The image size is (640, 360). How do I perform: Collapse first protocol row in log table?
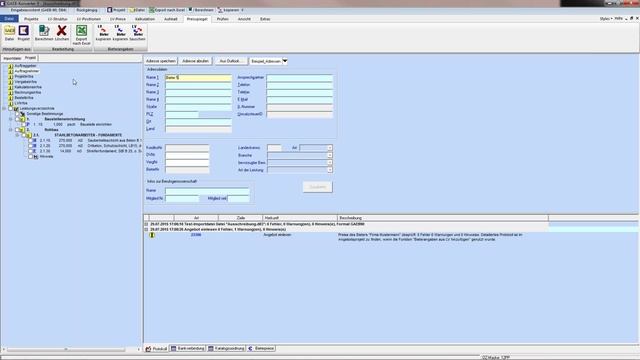146,224
